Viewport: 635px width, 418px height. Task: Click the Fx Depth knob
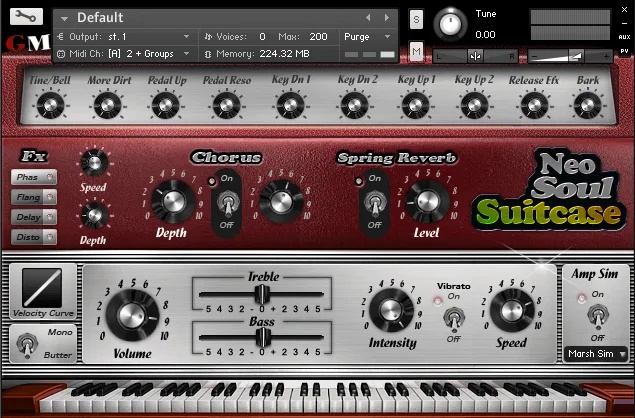pyautogui.click(x=94, y=215)
